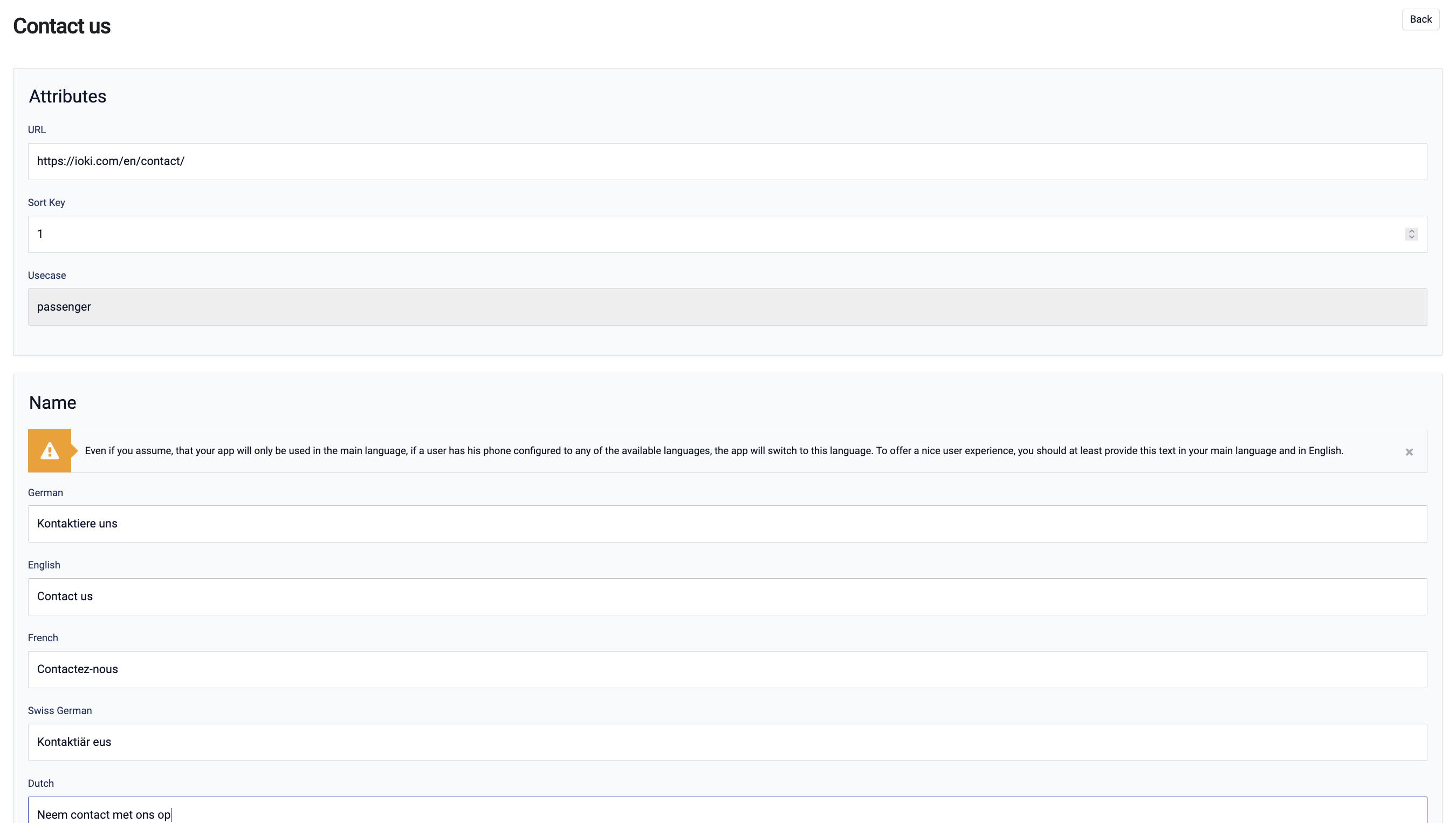Click the English label
The image size is (1456, 823).
click(x=44, y=565)
